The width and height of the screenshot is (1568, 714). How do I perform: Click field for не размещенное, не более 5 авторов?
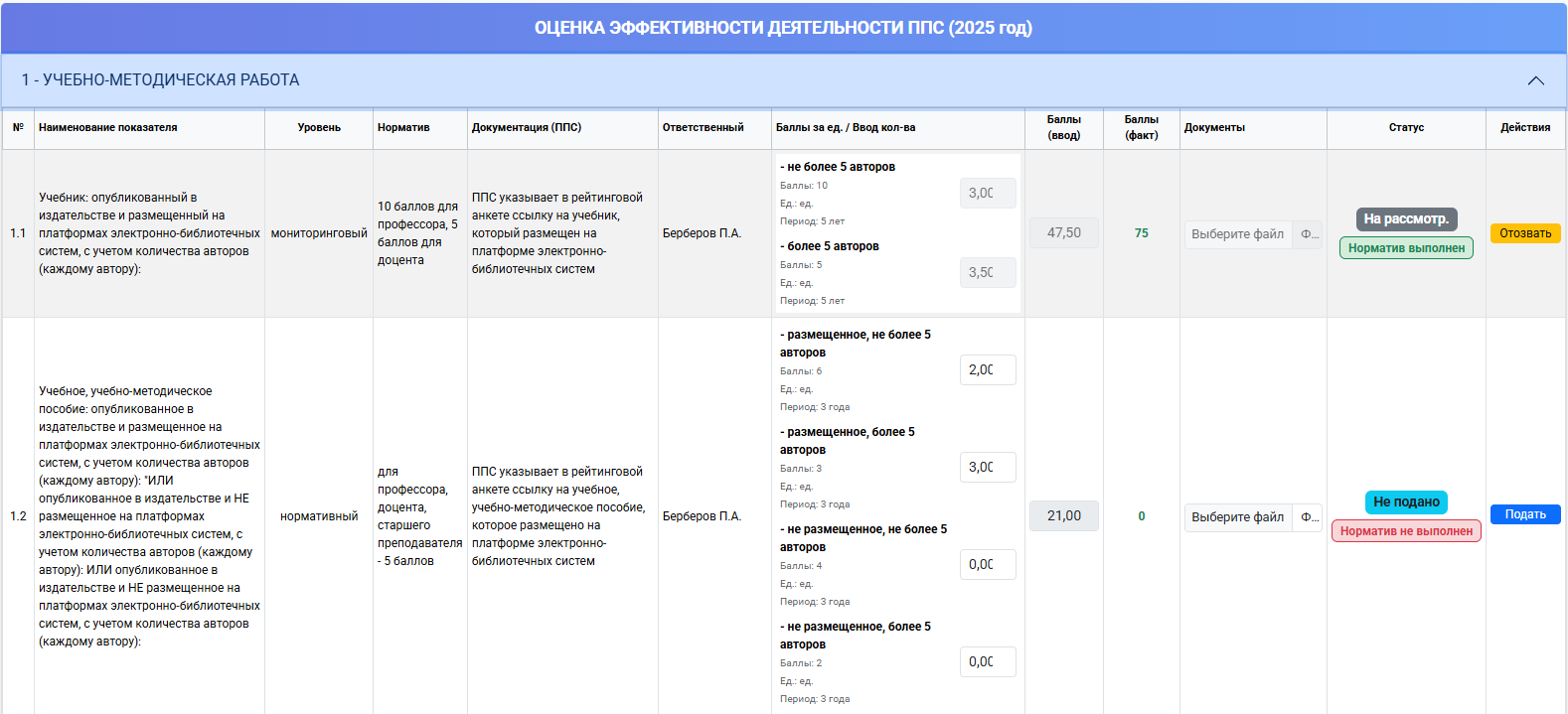point(988,564)
